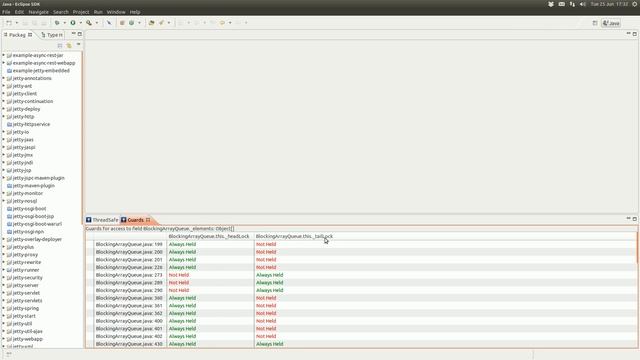Open the Project menu

[x=81, y=12]
